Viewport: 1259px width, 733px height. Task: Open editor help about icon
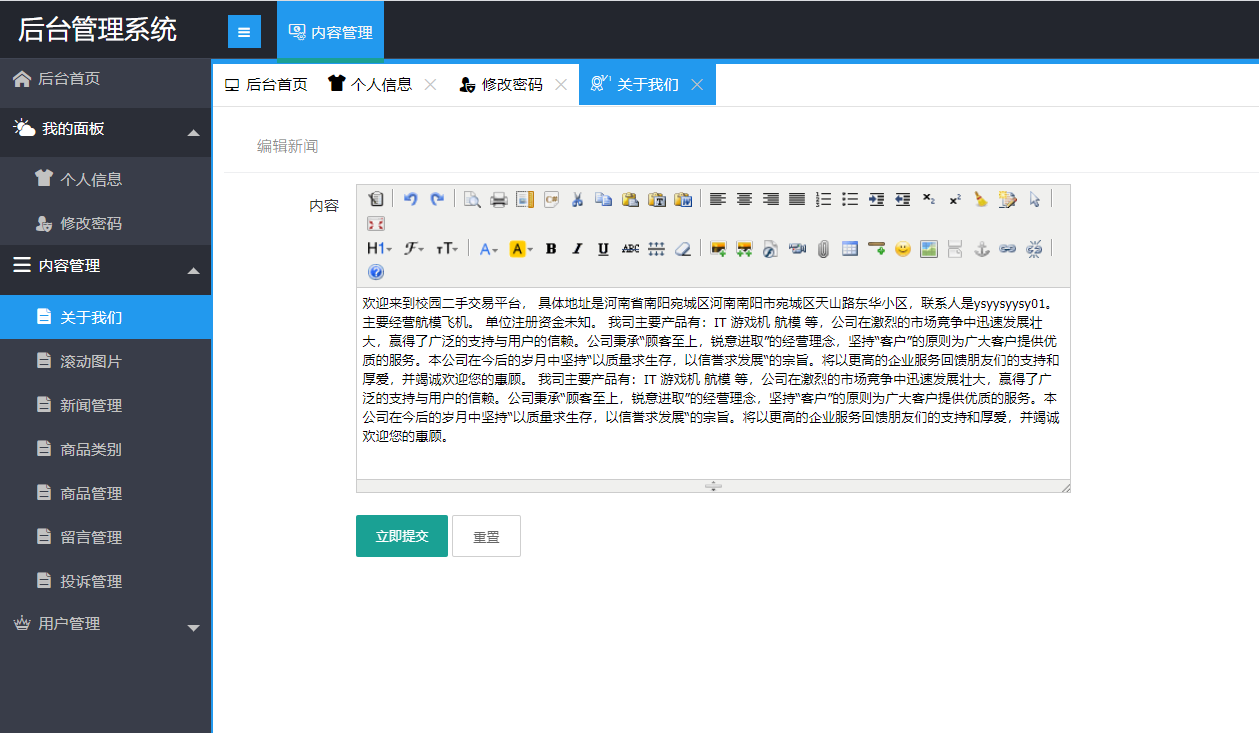[x=376, y=272]
